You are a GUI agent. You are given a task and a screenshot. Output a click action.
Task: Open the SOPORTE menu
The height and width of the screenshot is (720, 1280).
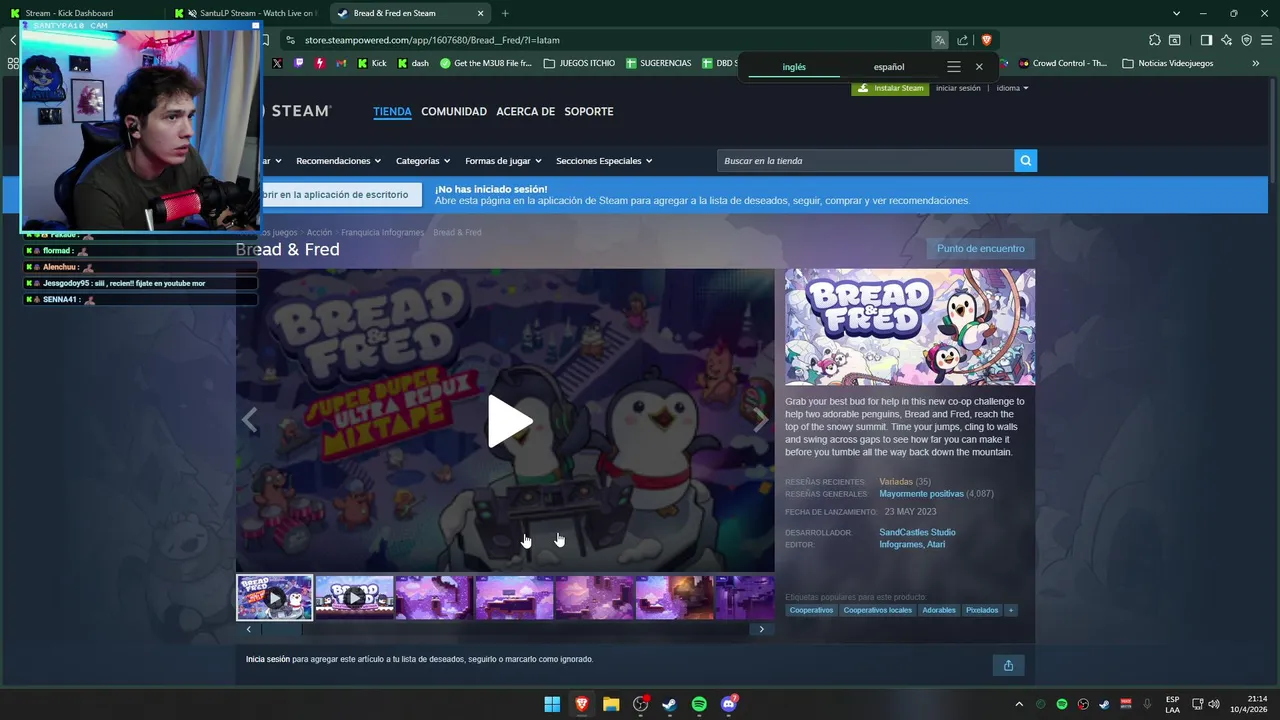click(589, 111)
